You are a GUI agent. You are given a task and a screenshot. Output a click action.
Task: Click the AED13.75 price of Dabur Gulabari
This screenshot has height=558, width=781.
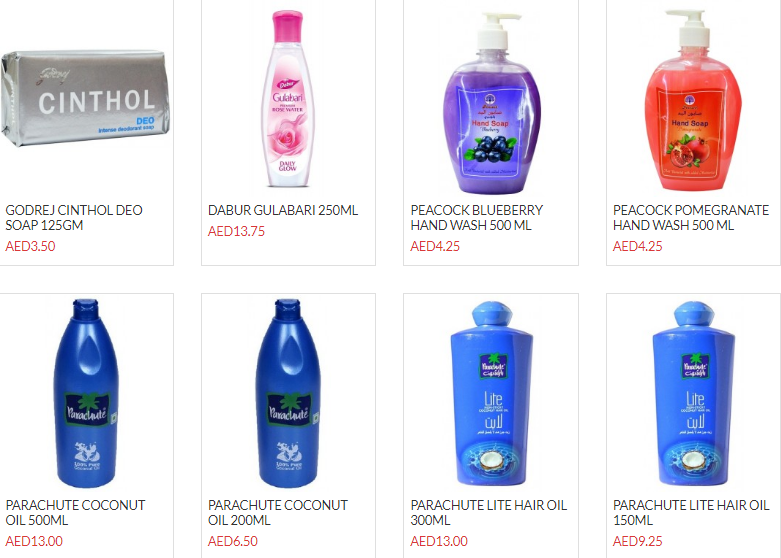coord(236,231)
